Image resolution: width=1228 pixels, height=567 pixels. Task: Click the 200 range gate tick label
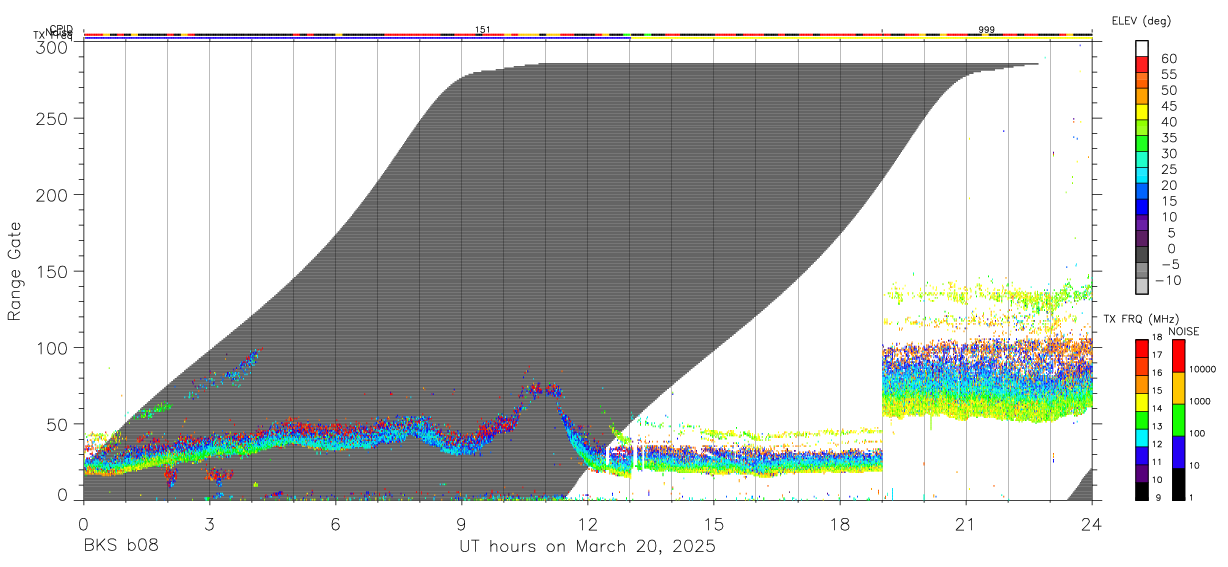[x=53, y=194]
